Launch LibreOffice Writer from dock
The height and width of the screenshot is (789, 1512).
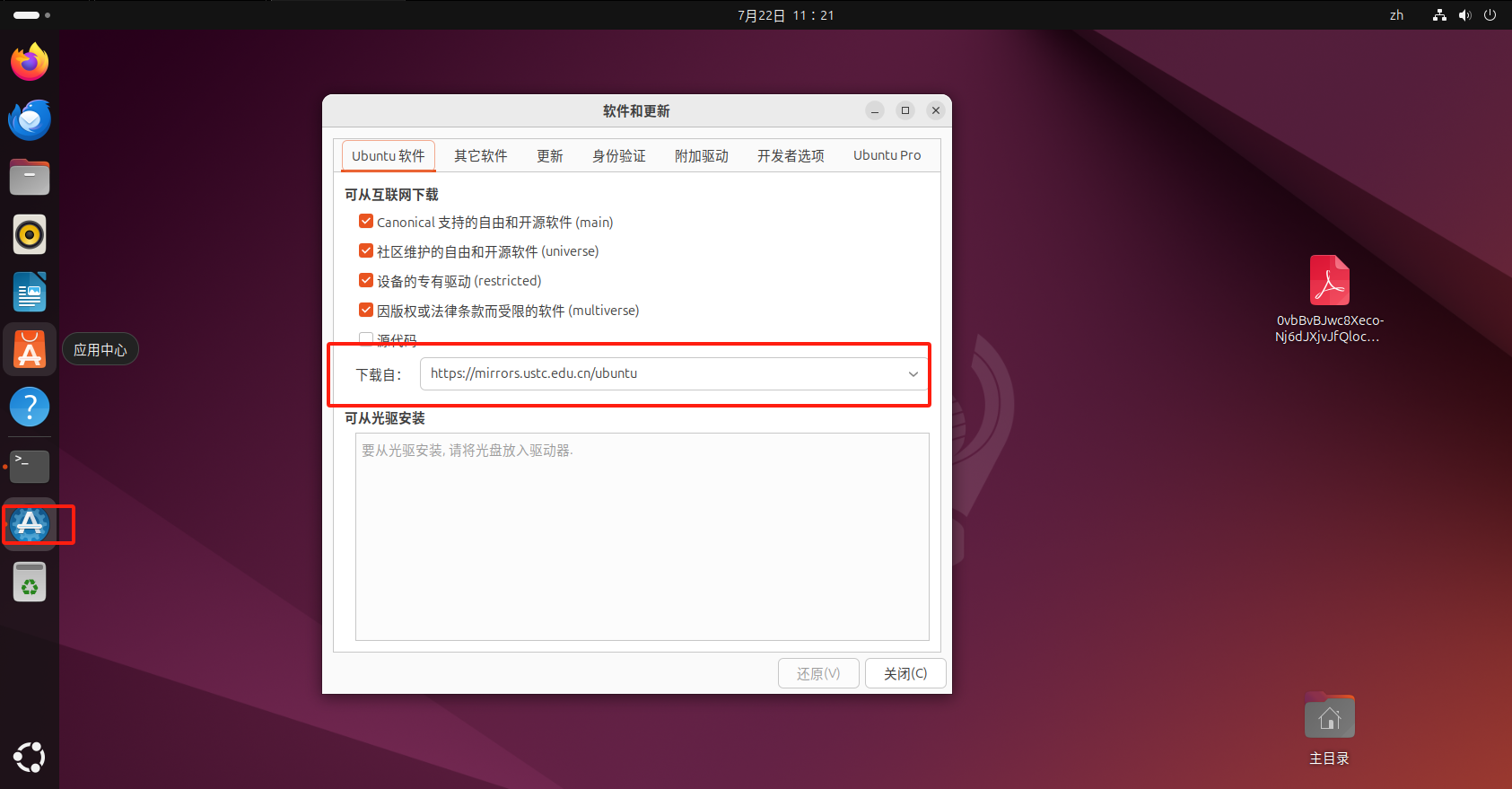pyautogui.click(x=30, y=292)
